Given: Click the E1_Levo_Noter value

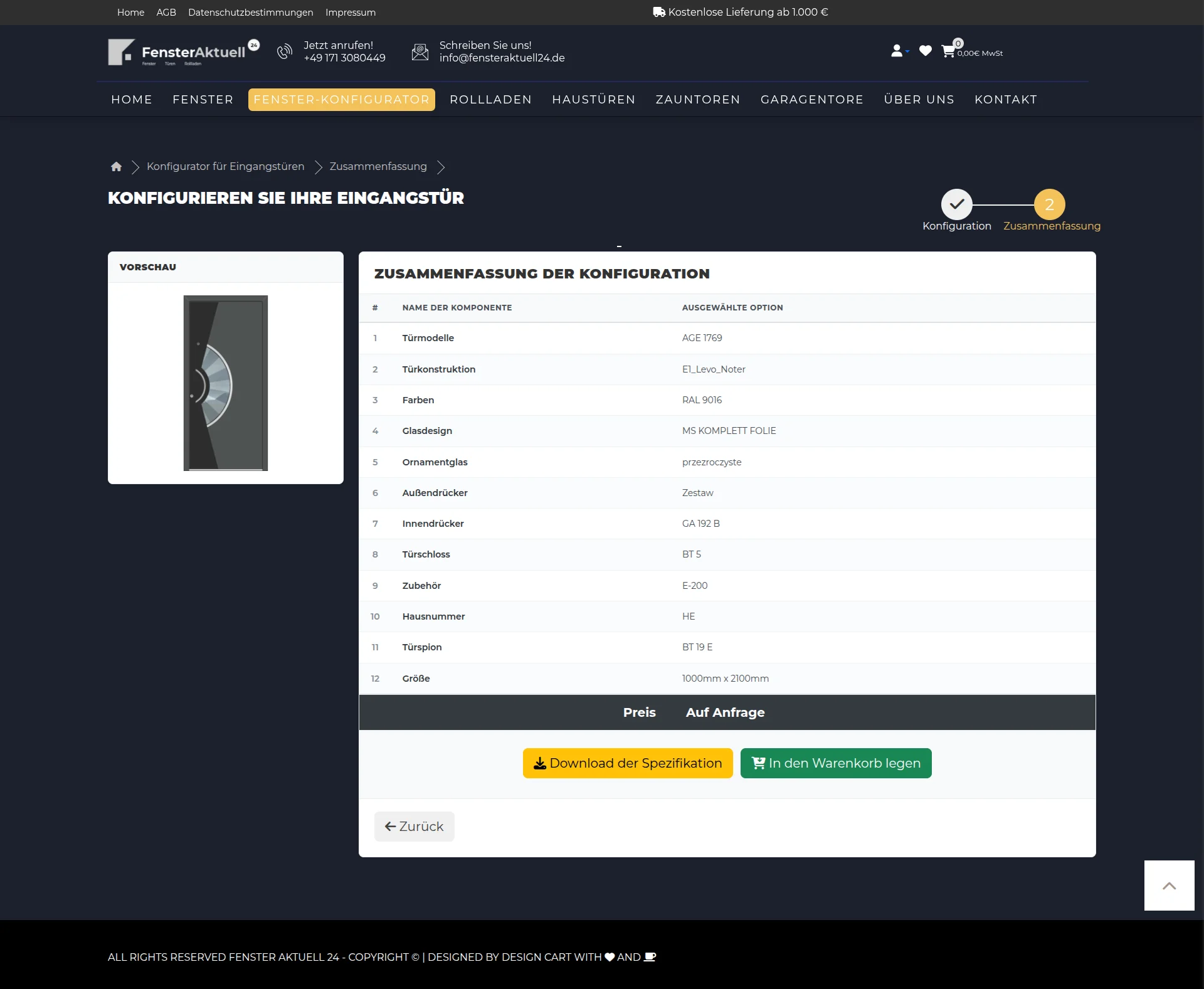Looking at the screenshot, I should [x=714, y=369].
